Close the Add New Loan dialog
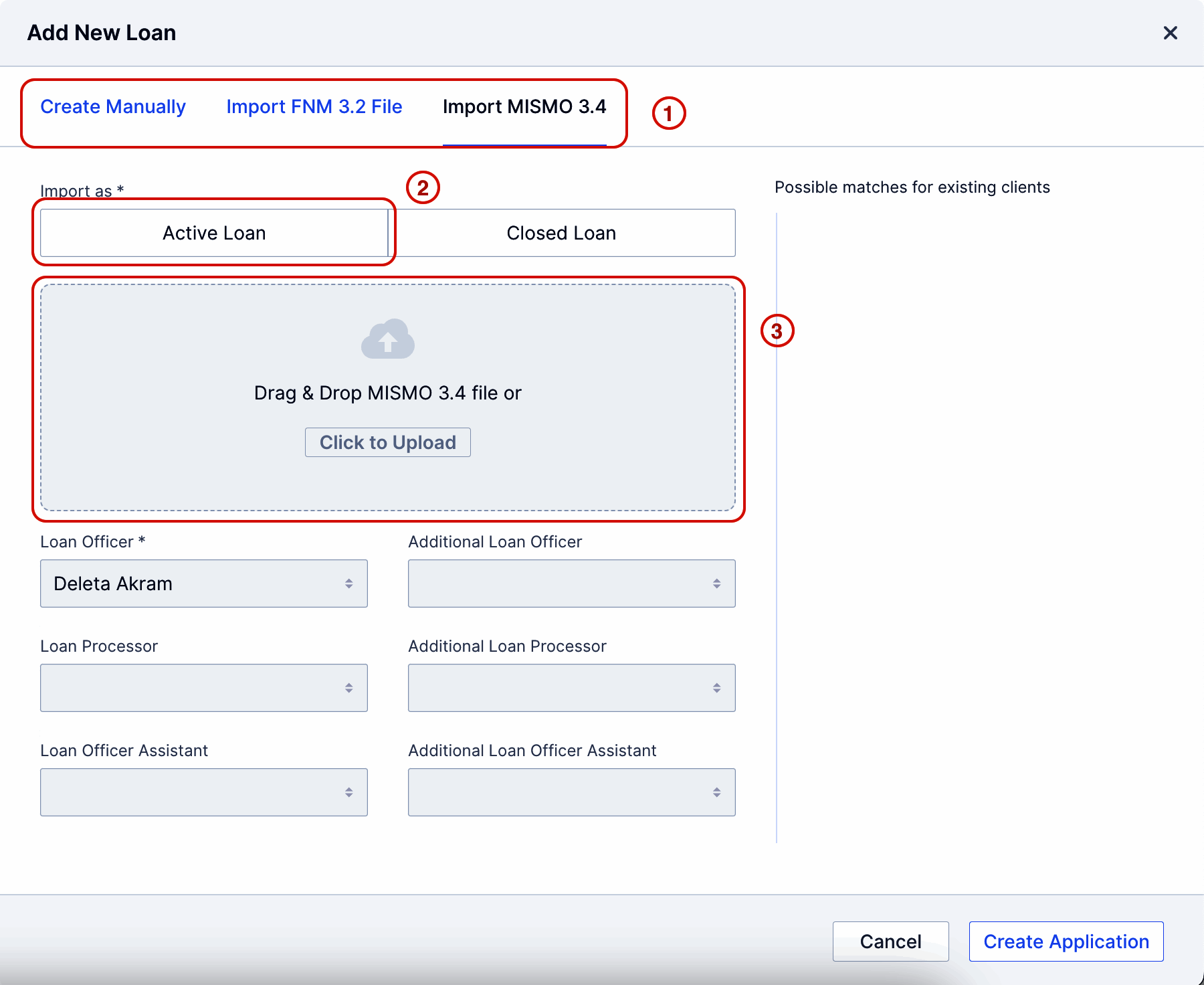 [1170, 33]
